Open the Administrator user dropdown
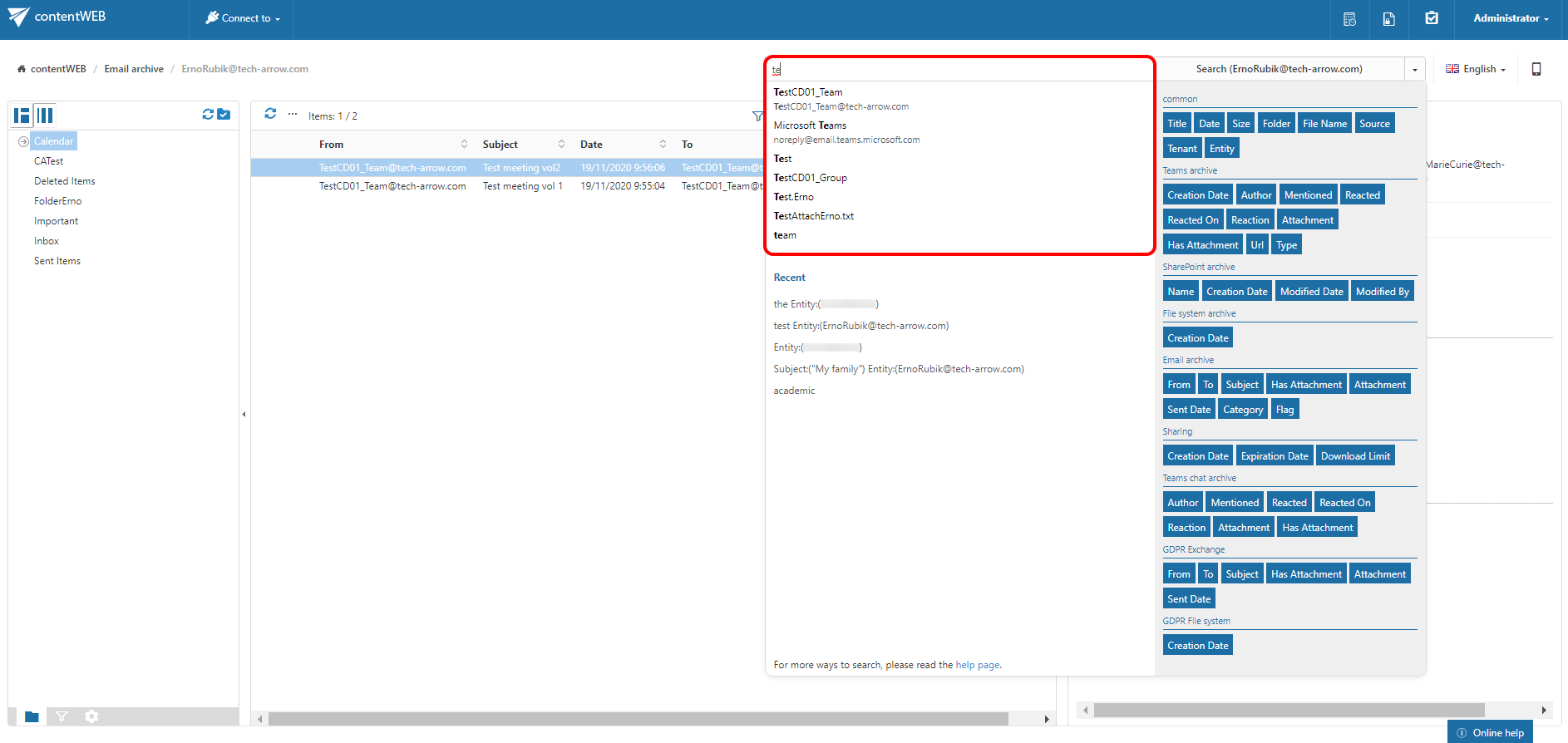This screenshot has height=743, width=1568. [1510, 18]
